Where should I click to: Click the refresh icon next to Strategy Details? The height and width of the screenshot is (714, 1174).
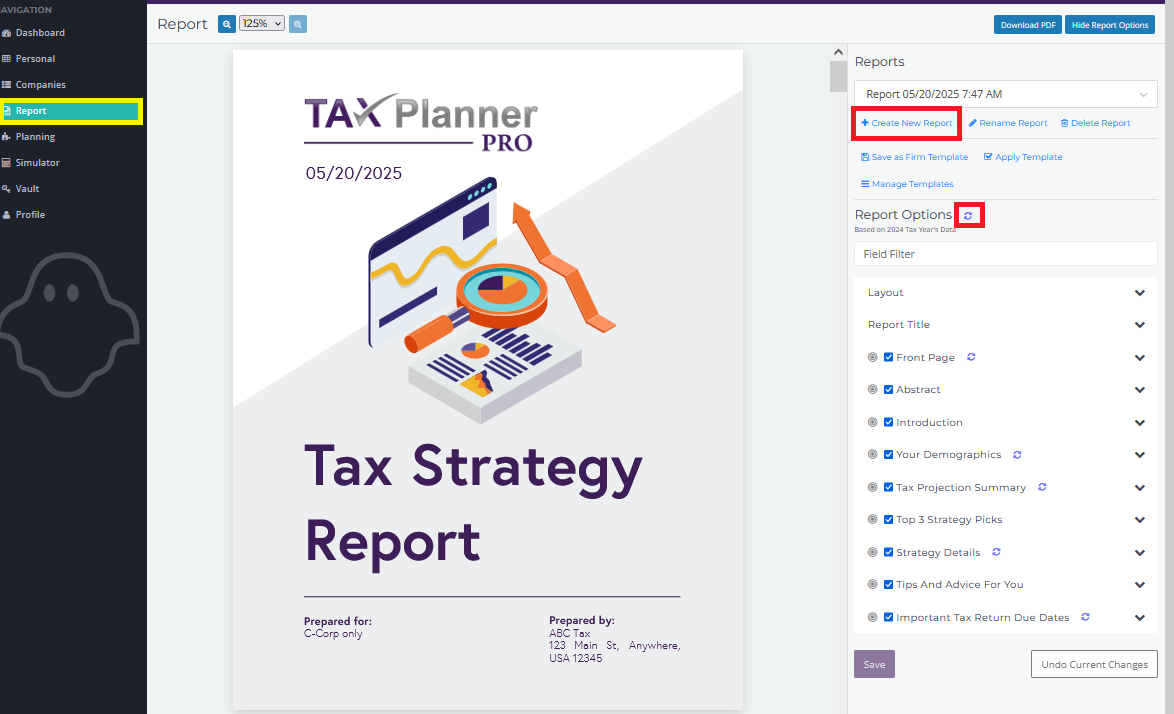[x=997, y=552]
